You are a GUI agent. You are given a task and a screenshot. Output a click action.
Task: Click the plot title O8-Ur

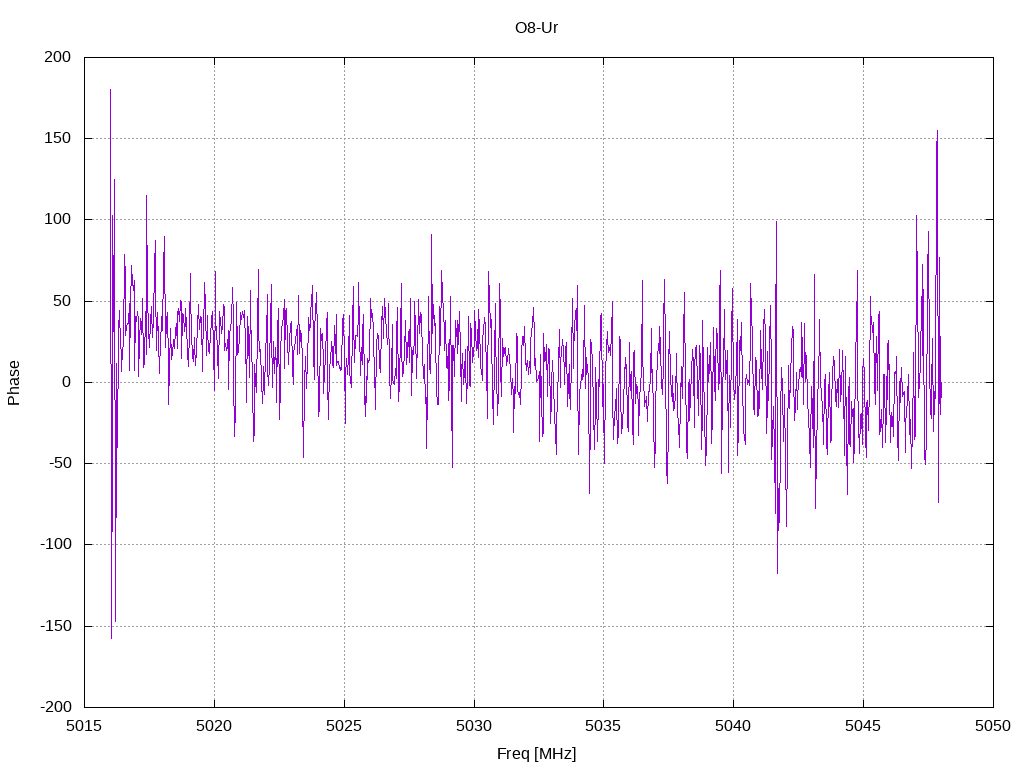pos(536,28)
